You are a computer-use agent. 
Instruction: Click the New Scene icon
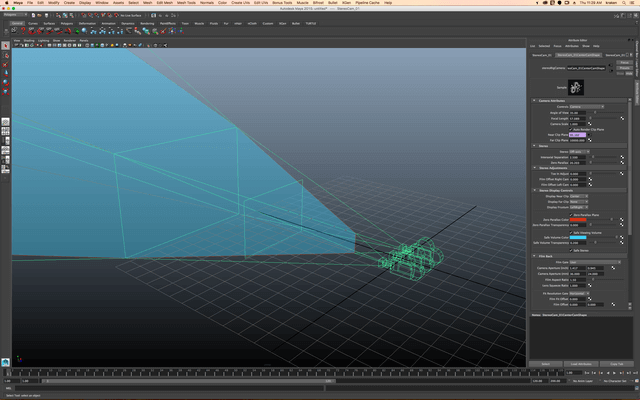[x=33, y=15]
